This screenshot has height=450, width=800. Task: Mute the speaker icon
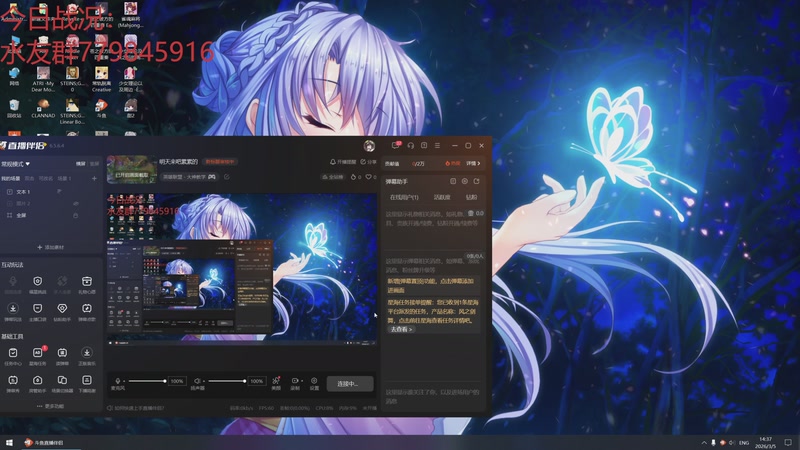pos(197,381)
